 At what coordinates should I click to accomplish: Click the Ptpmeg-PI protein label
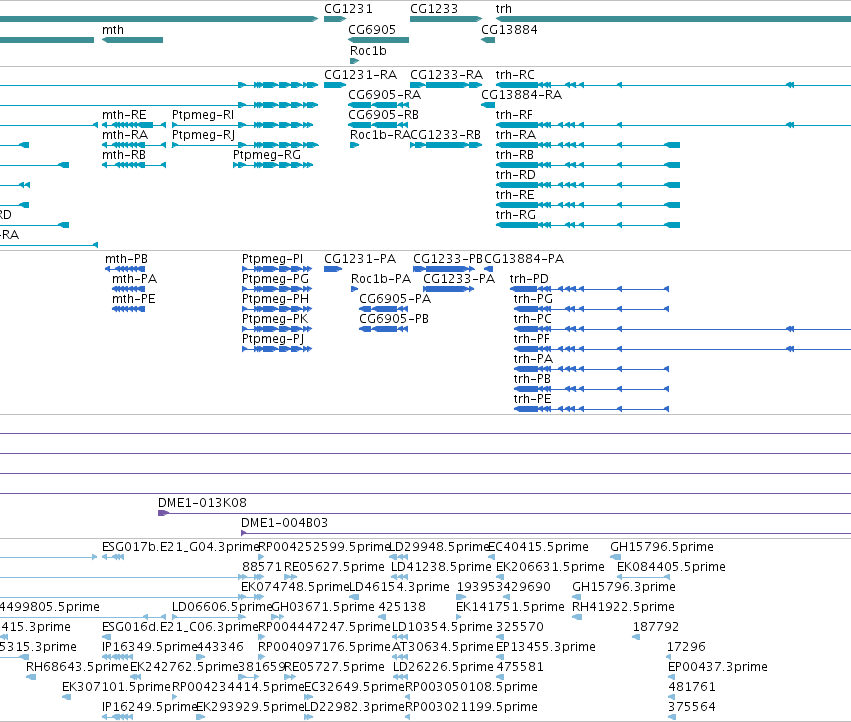(x=272, y=259)
